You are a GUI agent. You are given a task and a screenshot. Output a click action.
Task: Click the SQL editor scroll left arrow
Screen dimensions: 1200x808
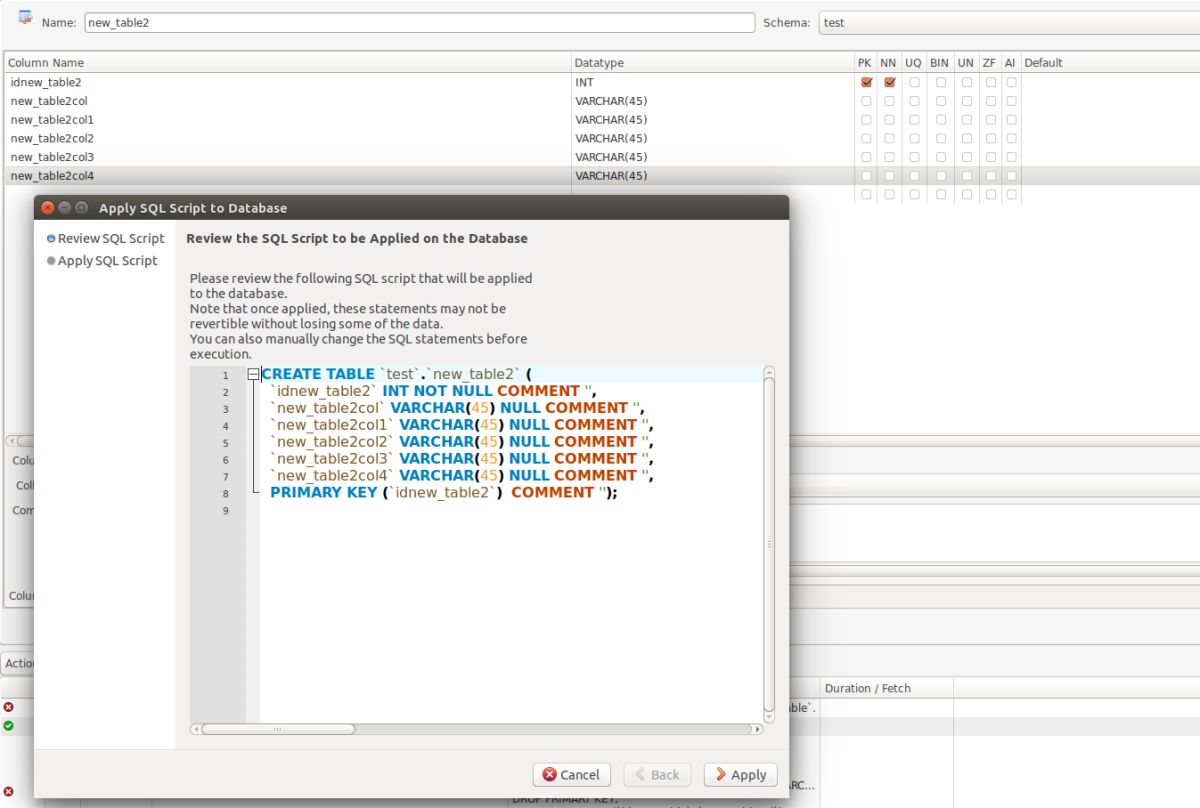click(196, 729)
